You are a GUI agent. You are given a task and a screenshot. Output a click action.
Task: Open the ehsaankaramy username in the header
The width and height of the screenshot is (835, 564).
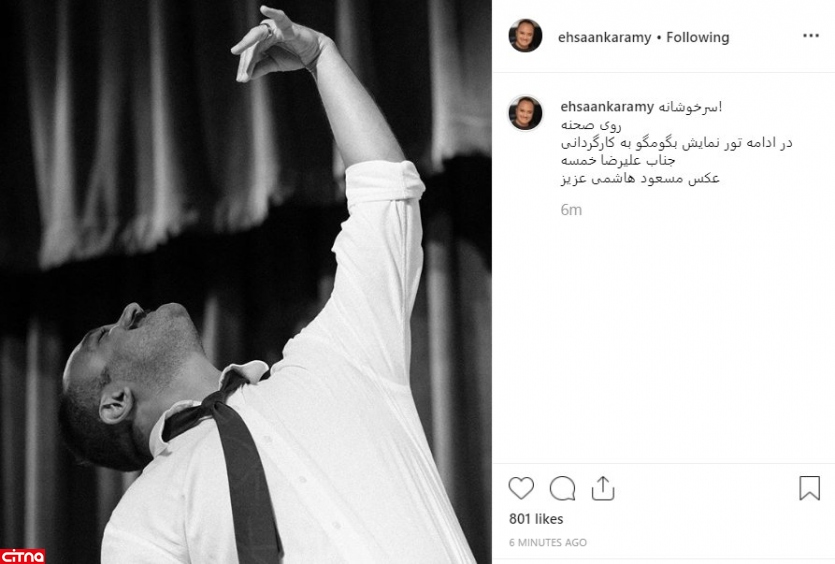(x=604, y=37)
